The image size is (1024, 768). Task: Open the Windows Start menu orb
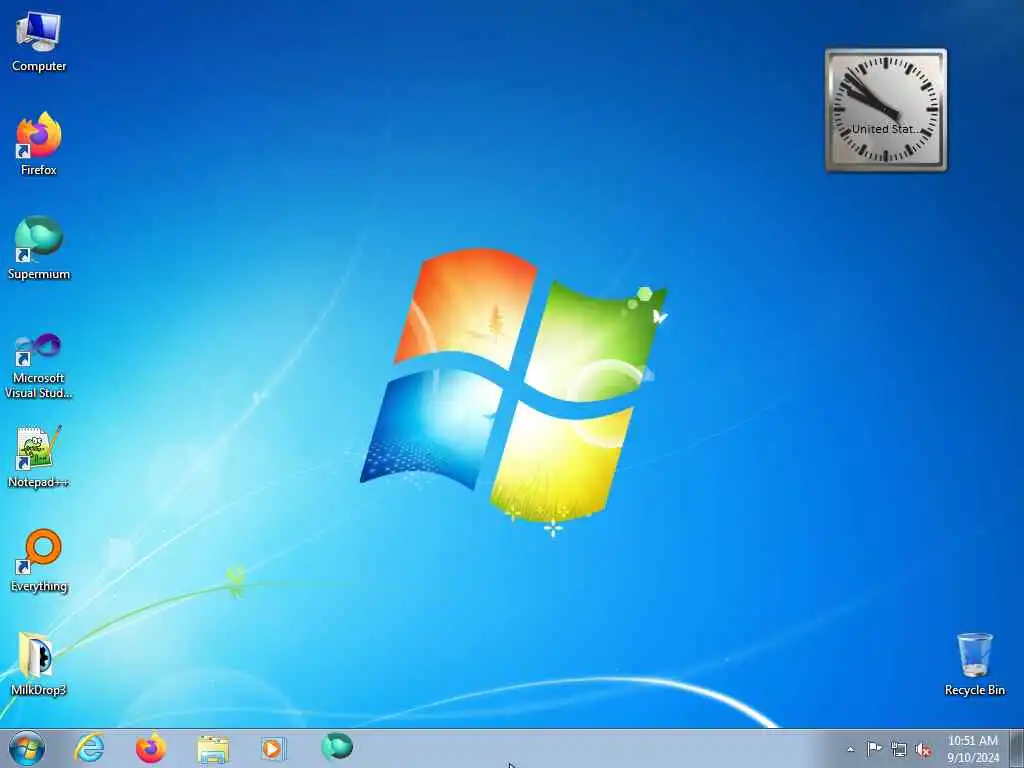point(27,748)
